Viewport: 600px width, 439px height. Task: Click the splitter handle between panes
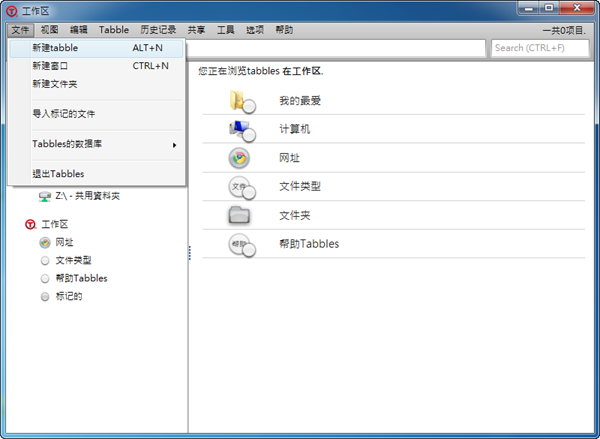[189, 253]
